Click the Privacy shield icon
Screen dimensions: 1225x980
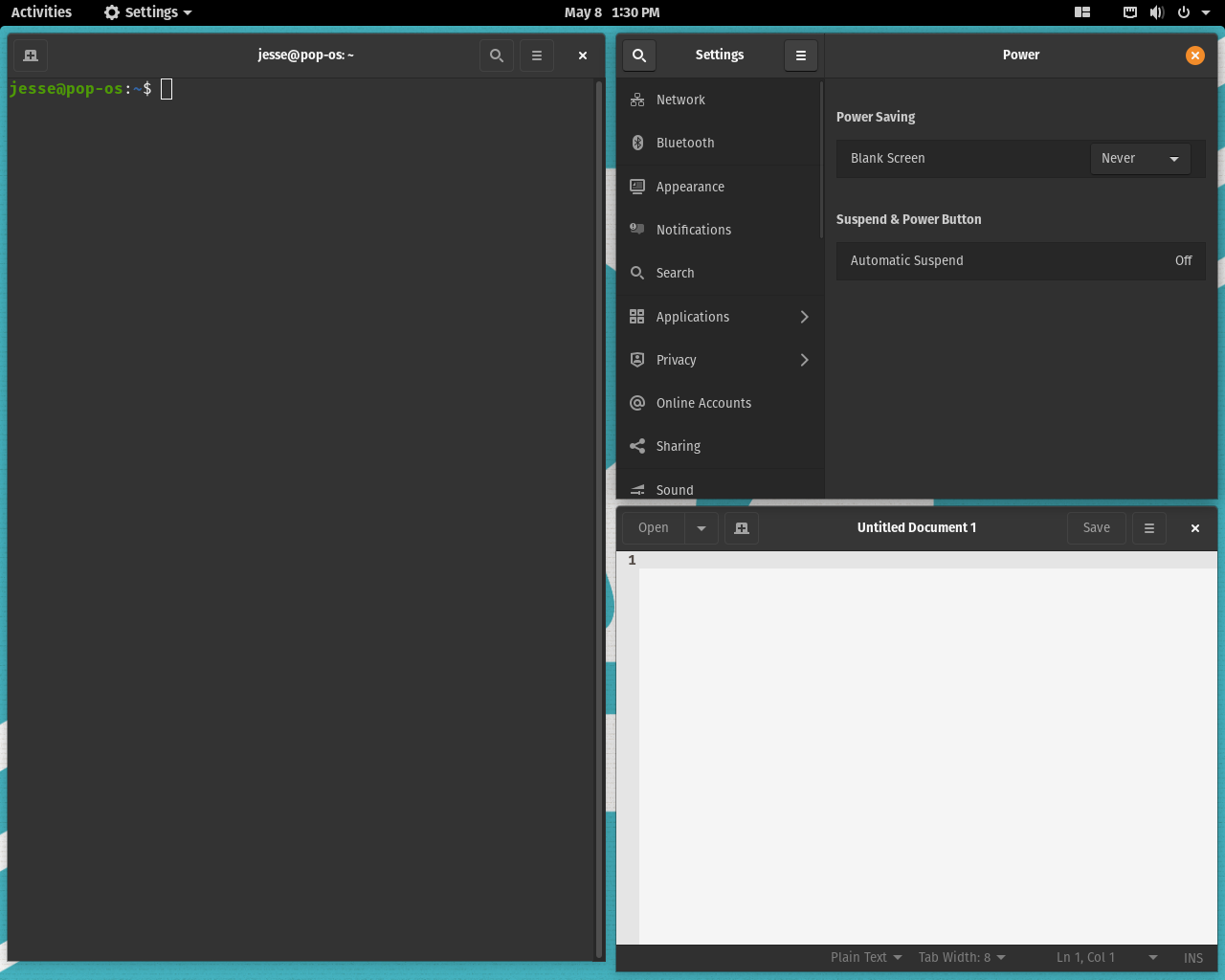click(637, 360)
